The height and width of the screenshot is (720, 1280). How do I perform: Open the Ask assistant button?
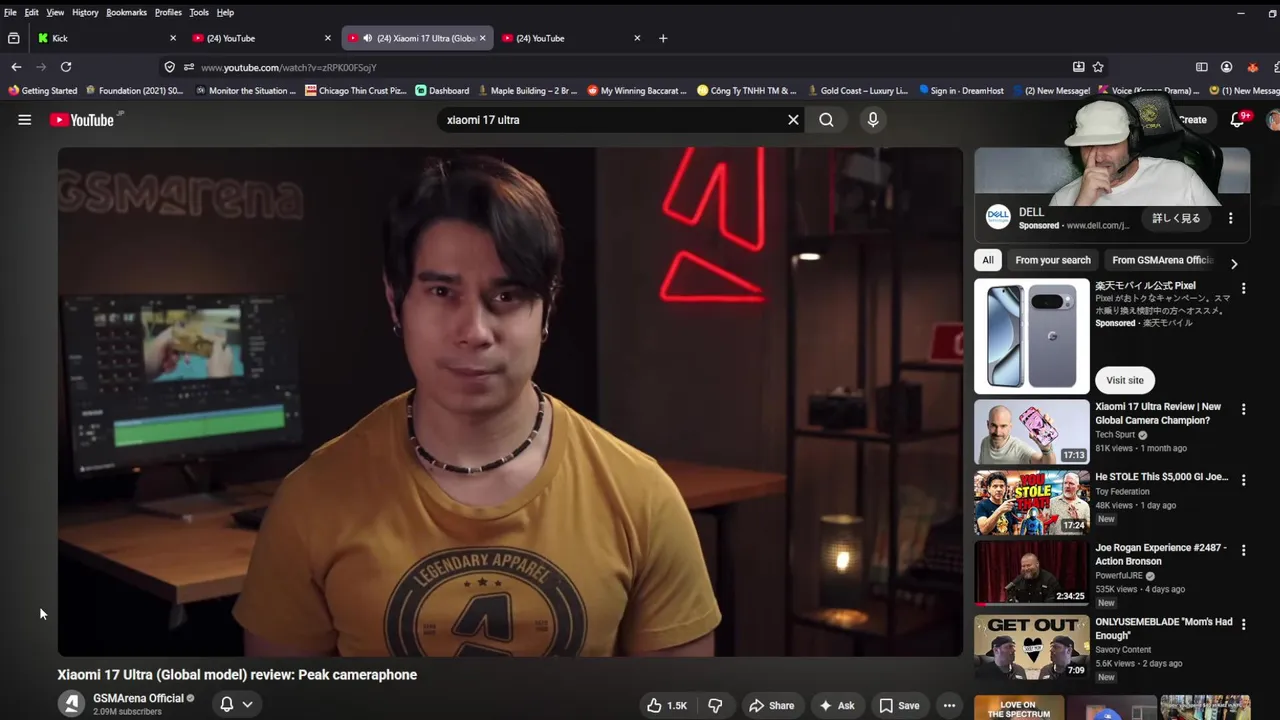[x=836, y=705]
